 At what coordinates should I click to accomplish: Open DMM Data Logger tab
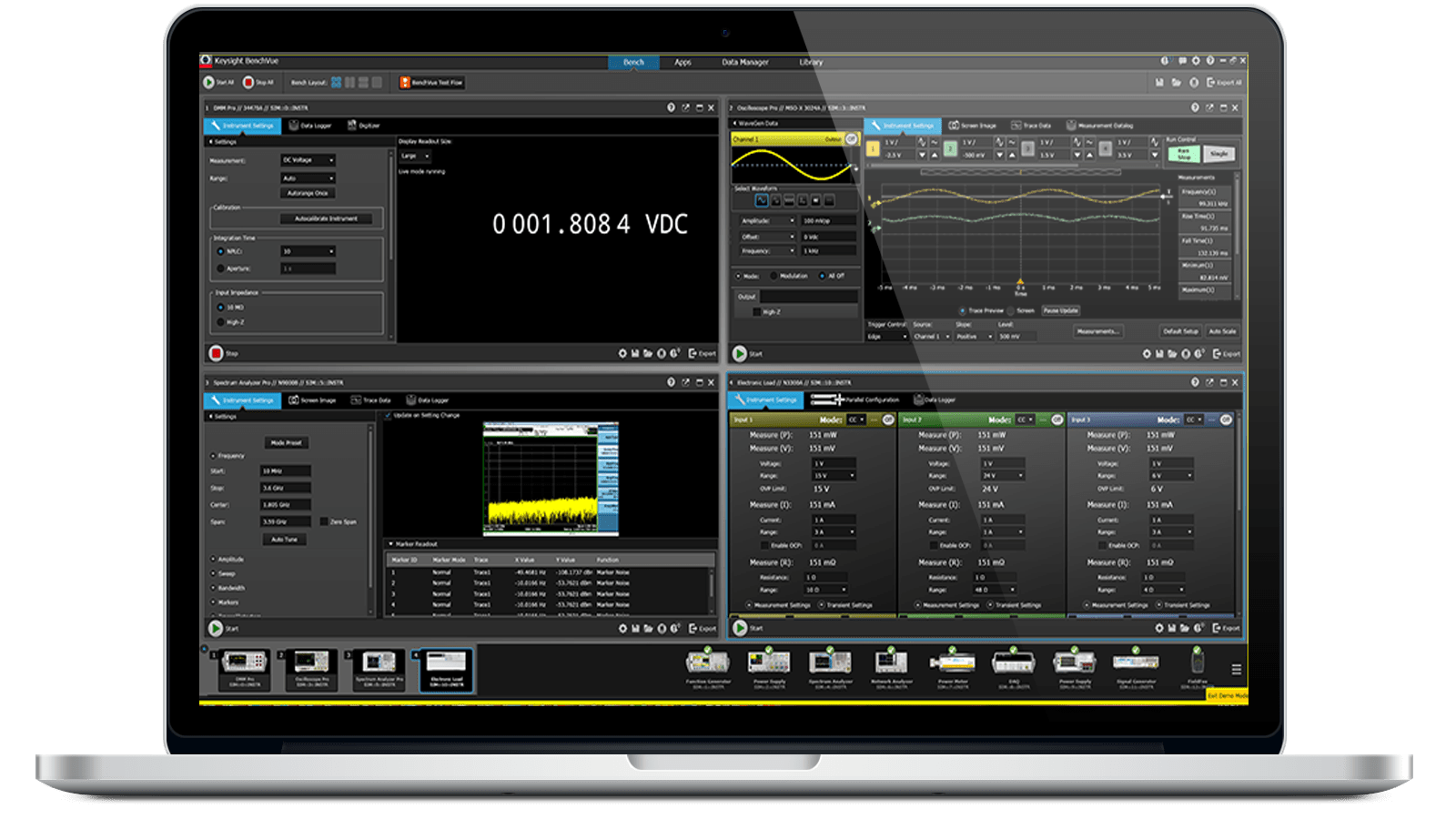click(x=310, y=126)
